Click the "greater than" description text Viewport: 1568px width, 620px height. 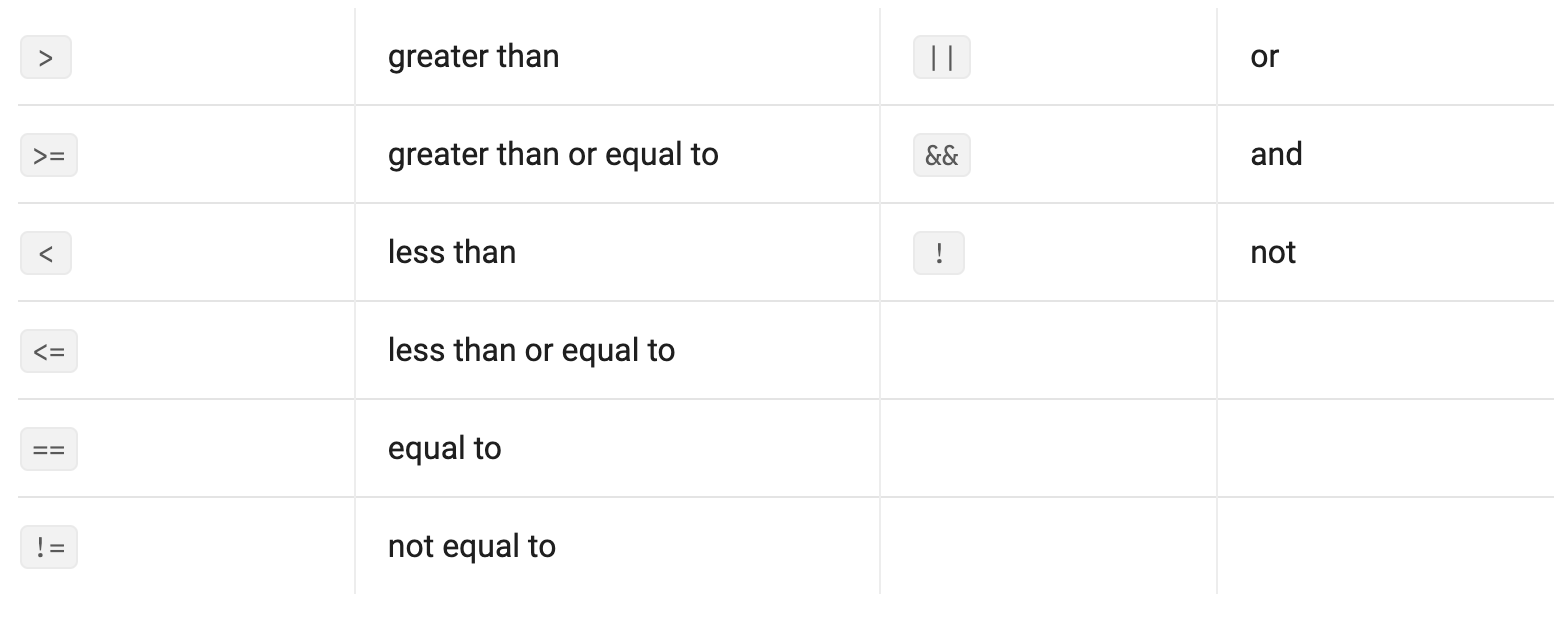click(473, 56)
